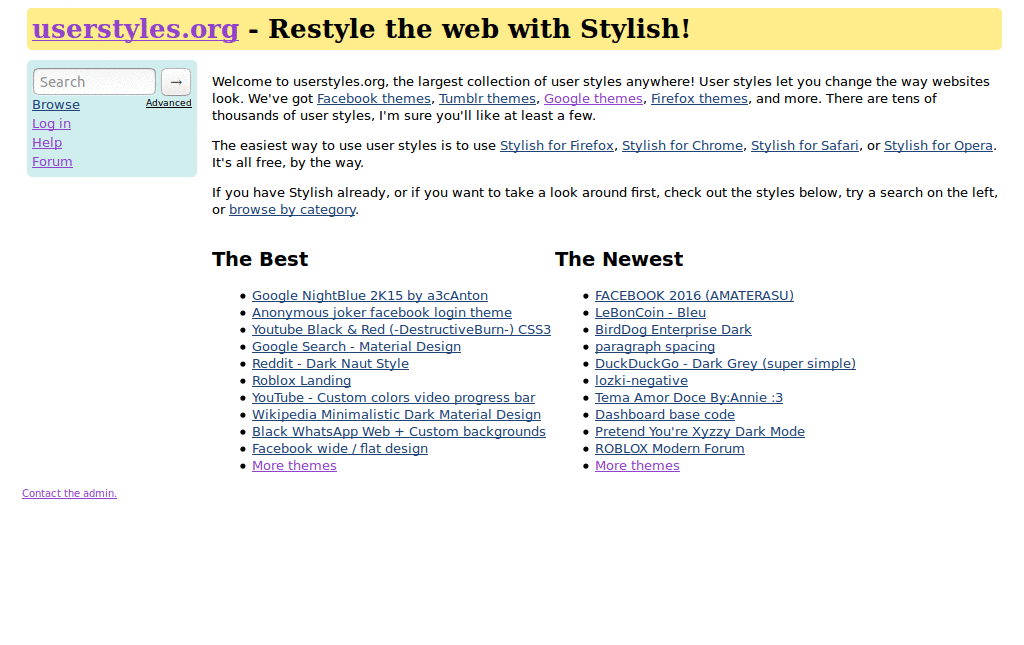Click the search submit arrow button
Image resolution: width=1024 pixels, height=645 pixels.
click(x=175, y=81)
